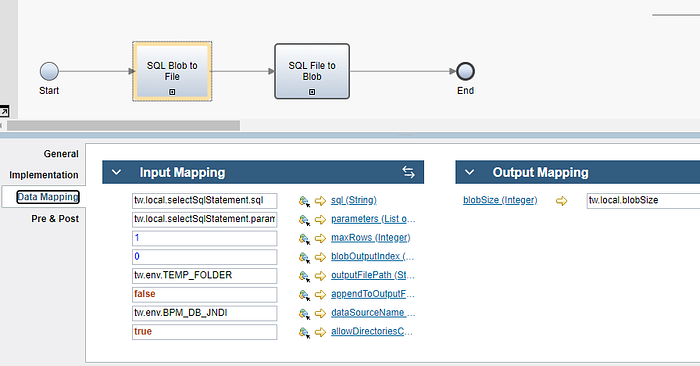
Task: Click the expand arrow icon at canvas corner
Action: [x=4, y=111]
